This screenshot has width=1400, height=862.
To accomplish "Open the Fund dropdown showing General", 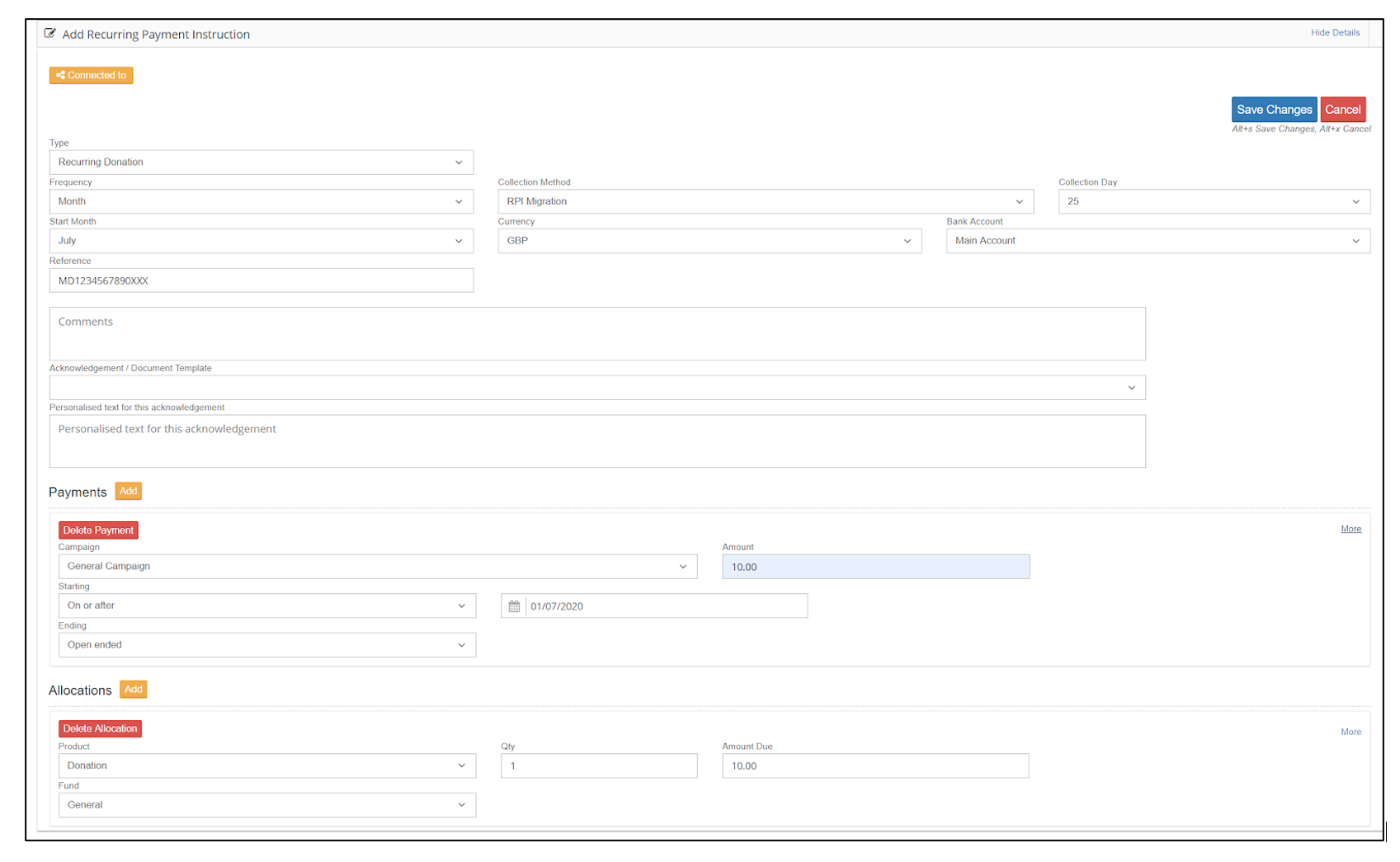I will point(267,805).
